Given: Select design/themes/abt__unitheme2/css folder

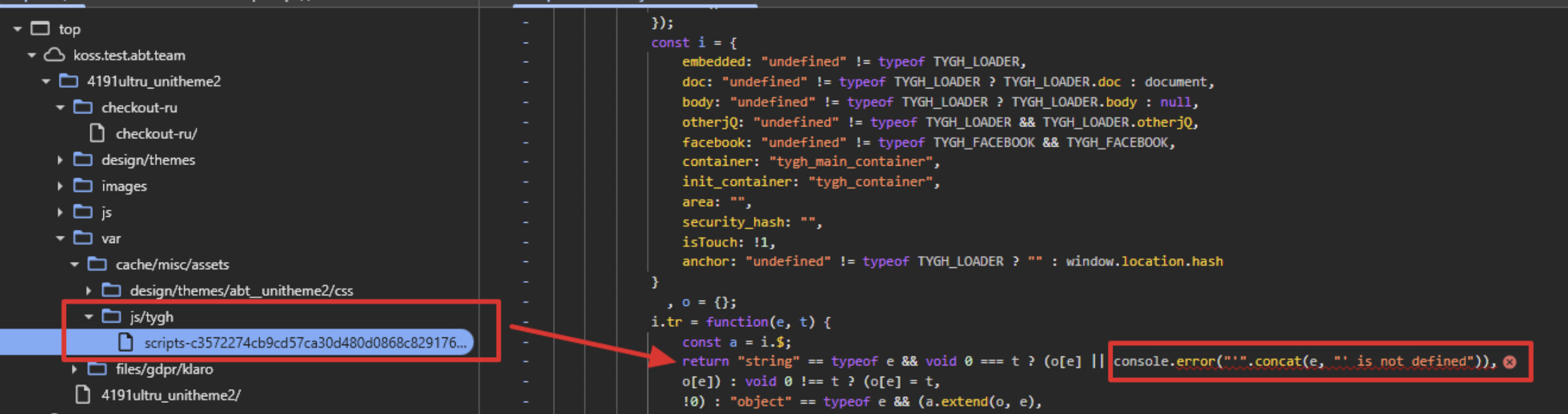Looking at the screenshot, I should pos(241,291).
